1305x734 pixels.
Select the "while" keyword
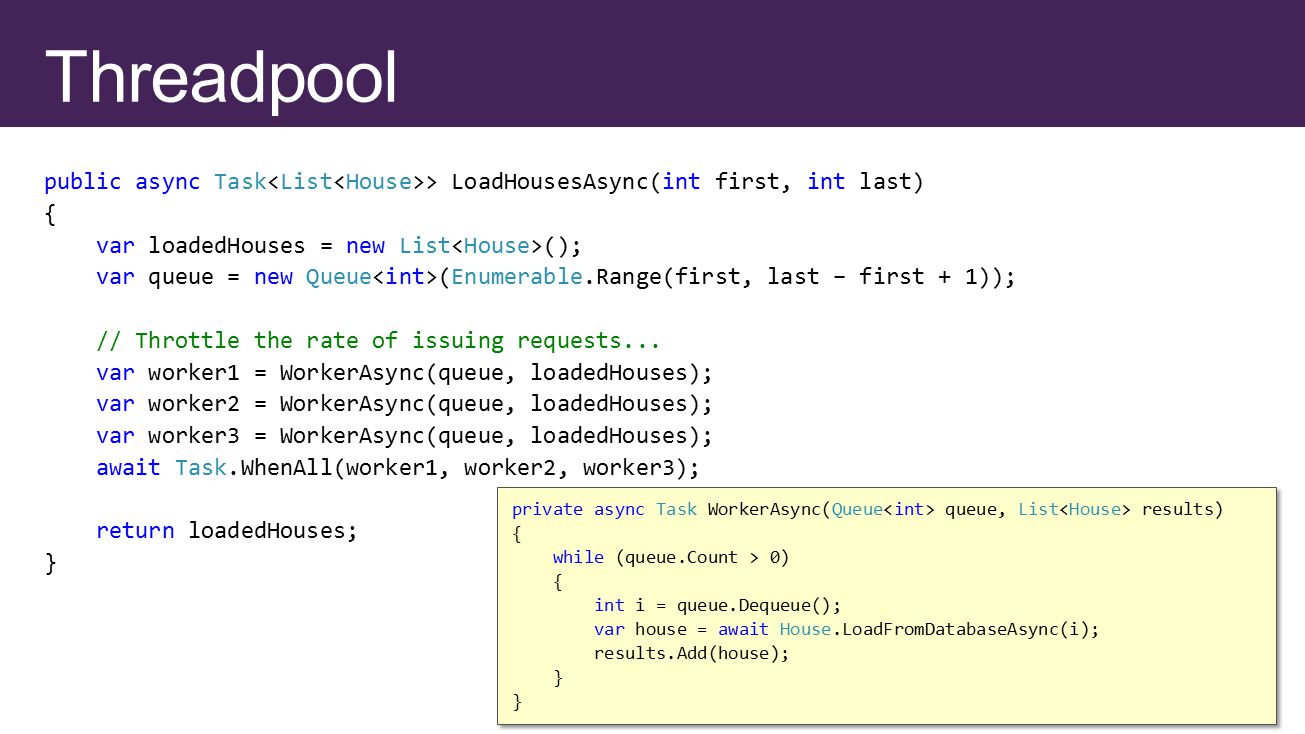[x=578, y=558]
